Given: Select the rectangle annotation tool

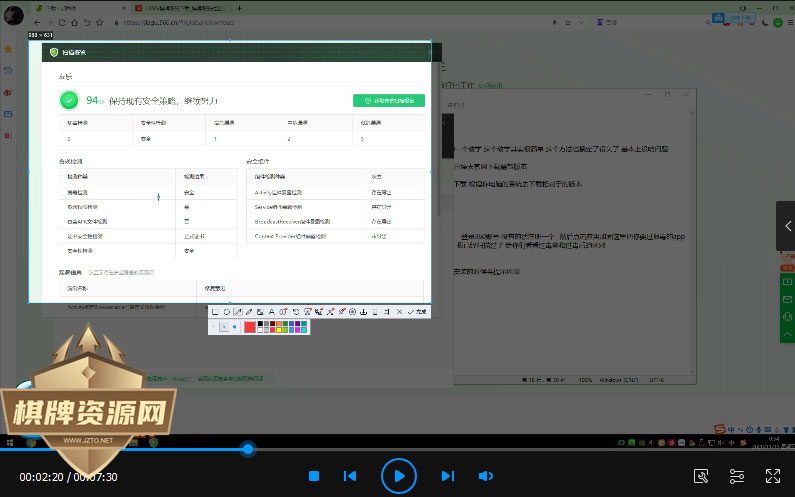Looking at the screenshot, I should (x=215, y=312).
